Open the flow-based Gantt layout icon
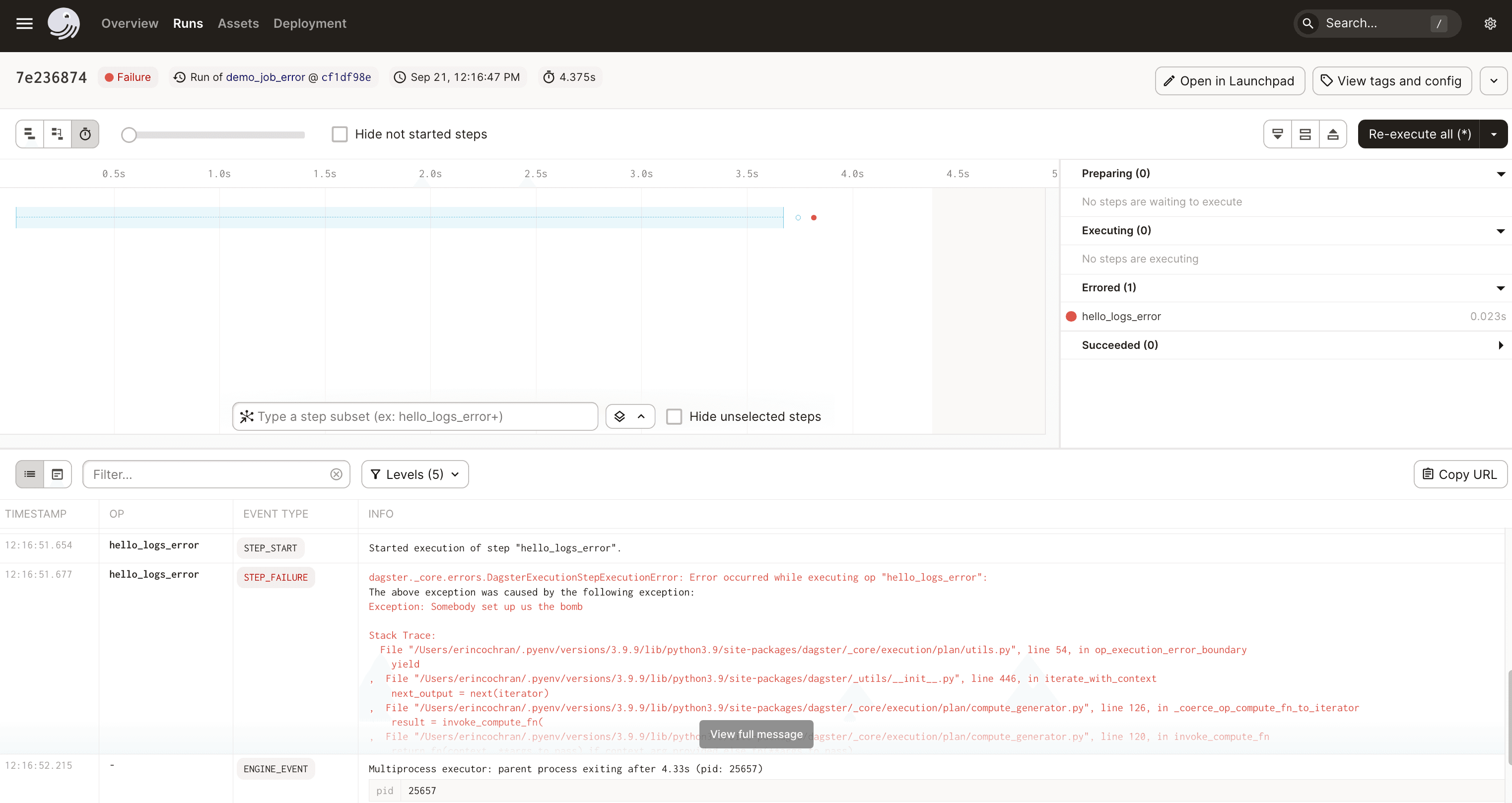This screenshot has width=1512, height=803. [57, 134]
